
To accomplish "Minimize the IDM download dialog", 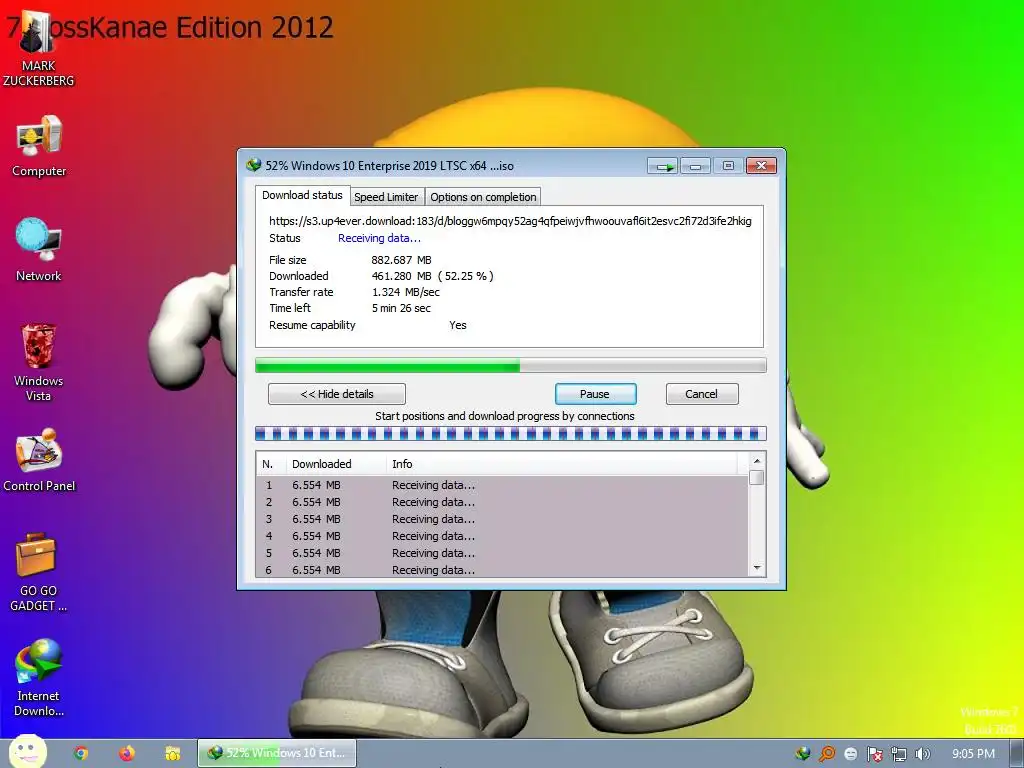I will [696, 166].
